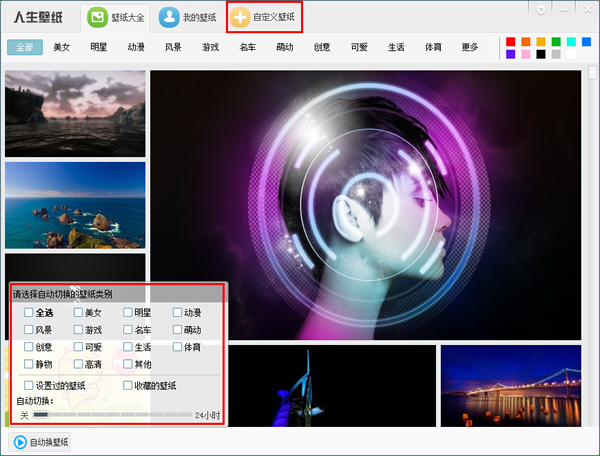Pick the cyan color filter swatch

click(x=571, y=42)
